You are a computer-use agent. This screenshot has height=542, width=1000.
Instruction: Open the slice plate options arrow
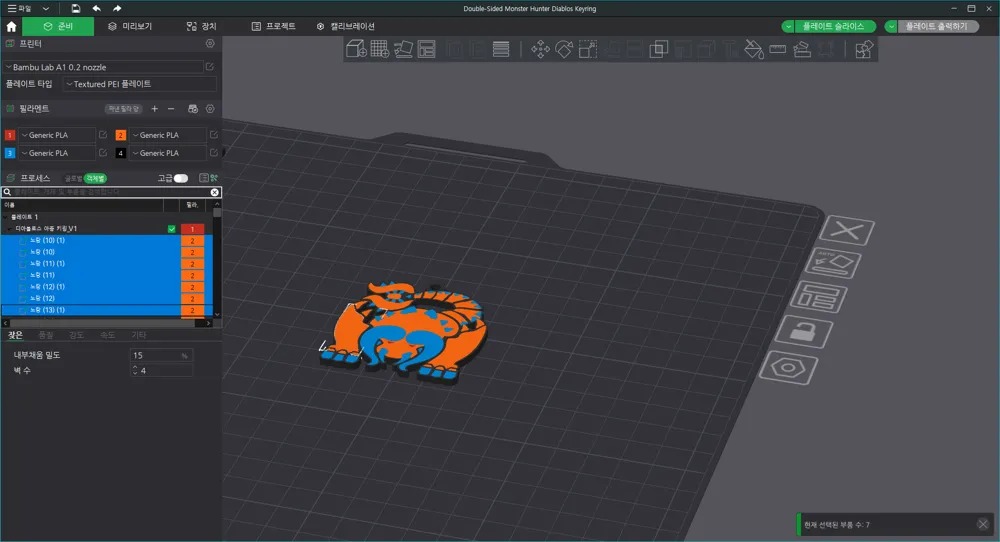coord(789,26)
